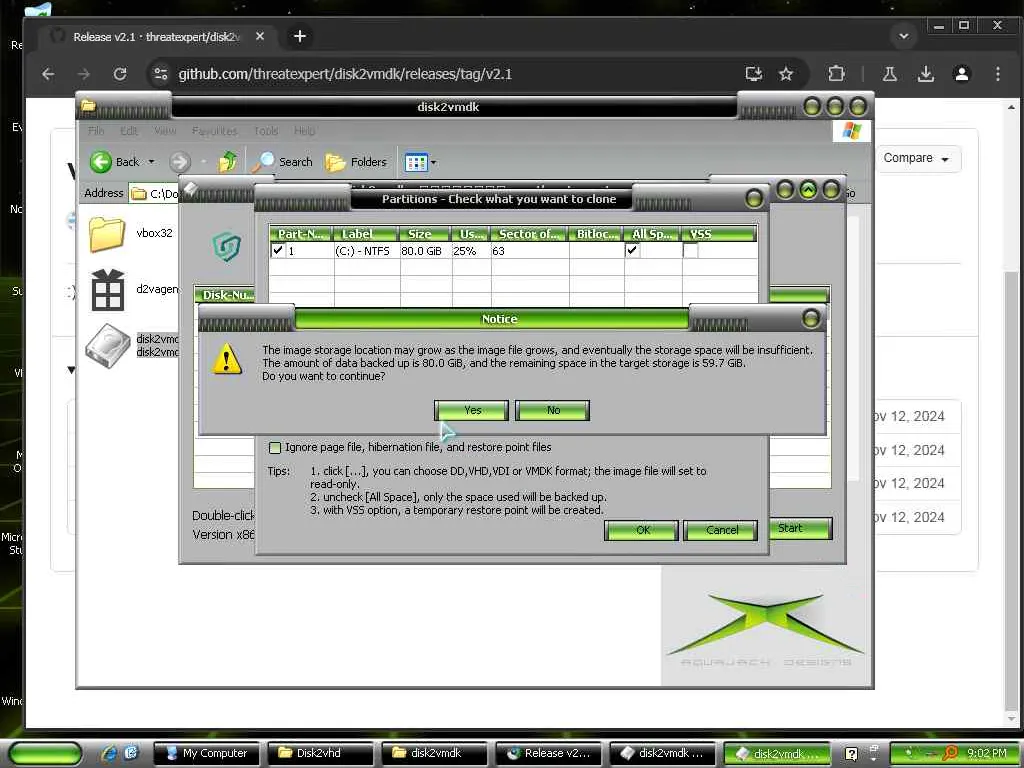1024x768 pixels.
Task: Open the View menu in Explorer
Action: coord(165,131)
